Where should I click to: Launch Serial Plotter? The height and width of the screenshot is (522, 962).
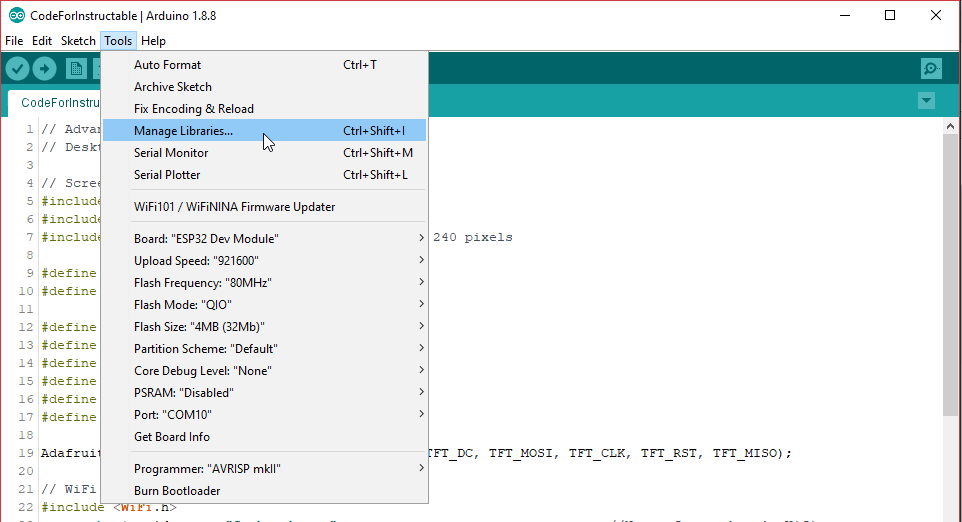tap(264, 175)
